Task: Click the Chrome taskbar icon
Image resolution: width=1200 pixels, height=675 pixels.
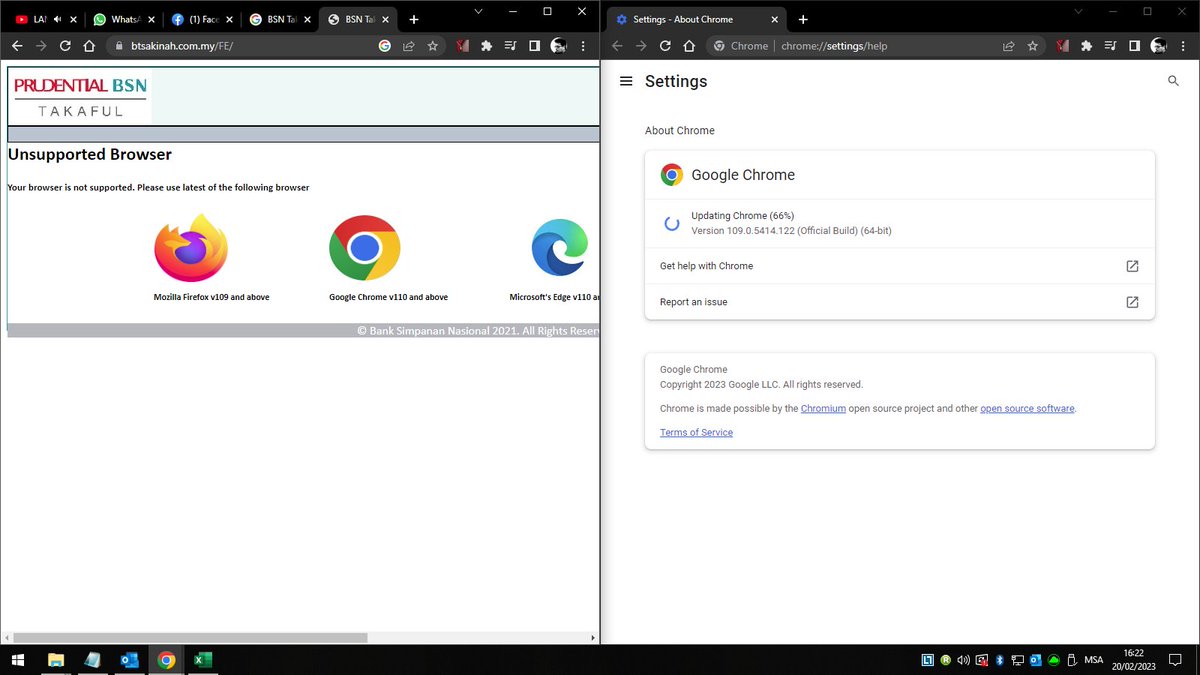Action: click(x=166, y=660)
